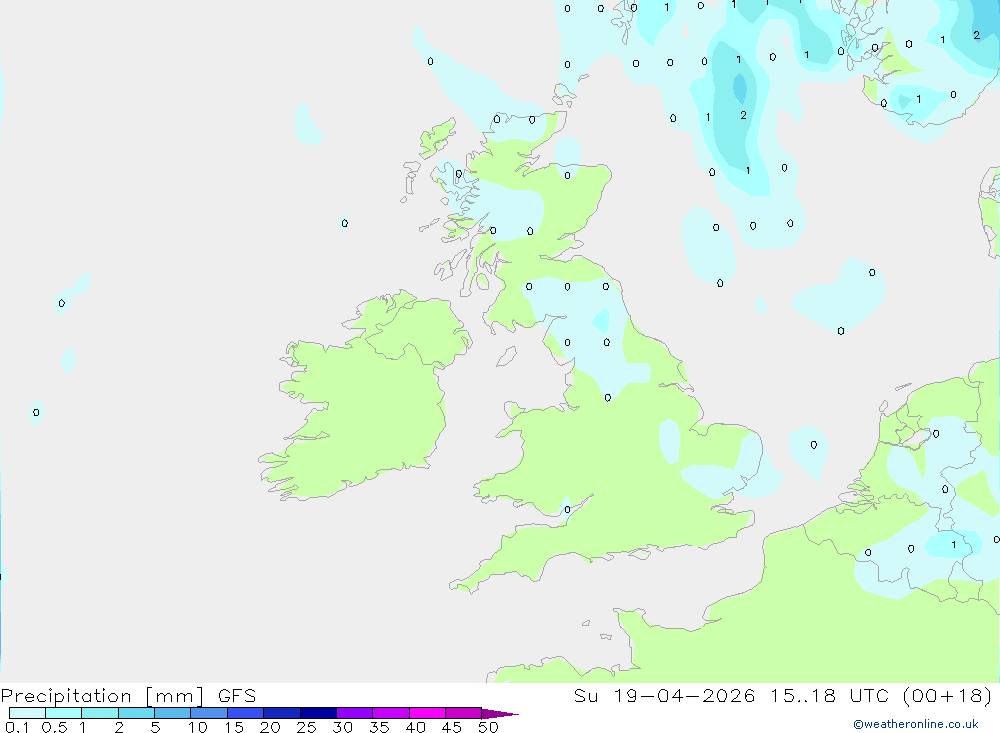Click the '30' legend scale label

click(343, 727)
